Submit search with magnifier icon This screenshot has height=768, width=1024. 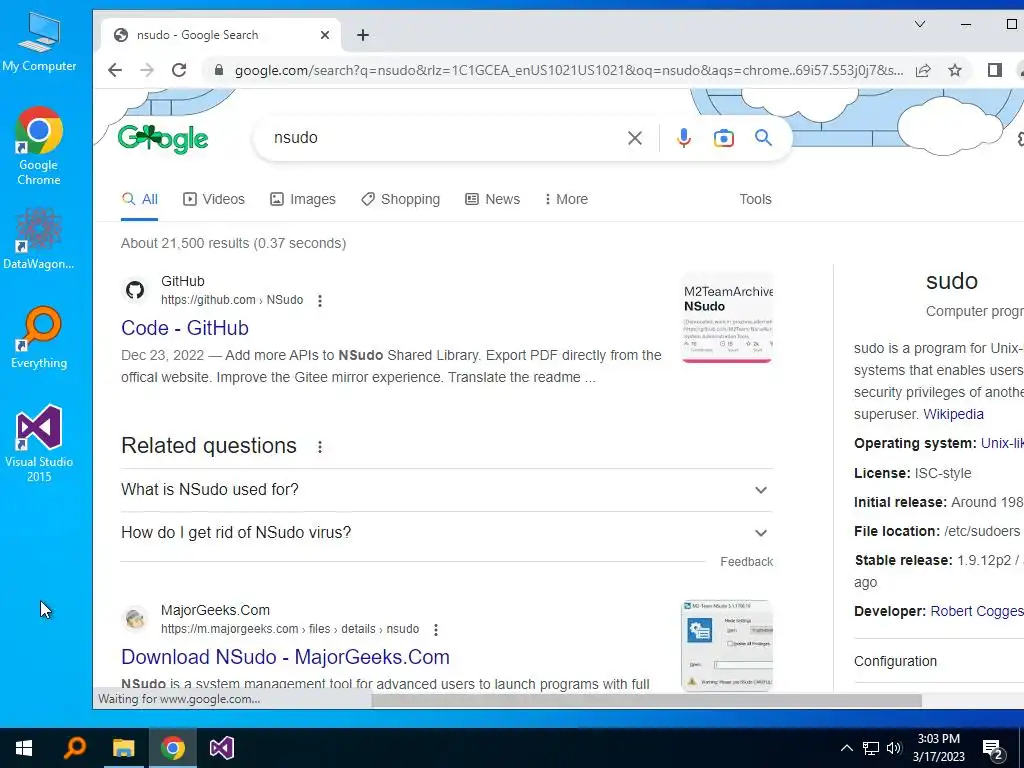(x=763, y=138)
